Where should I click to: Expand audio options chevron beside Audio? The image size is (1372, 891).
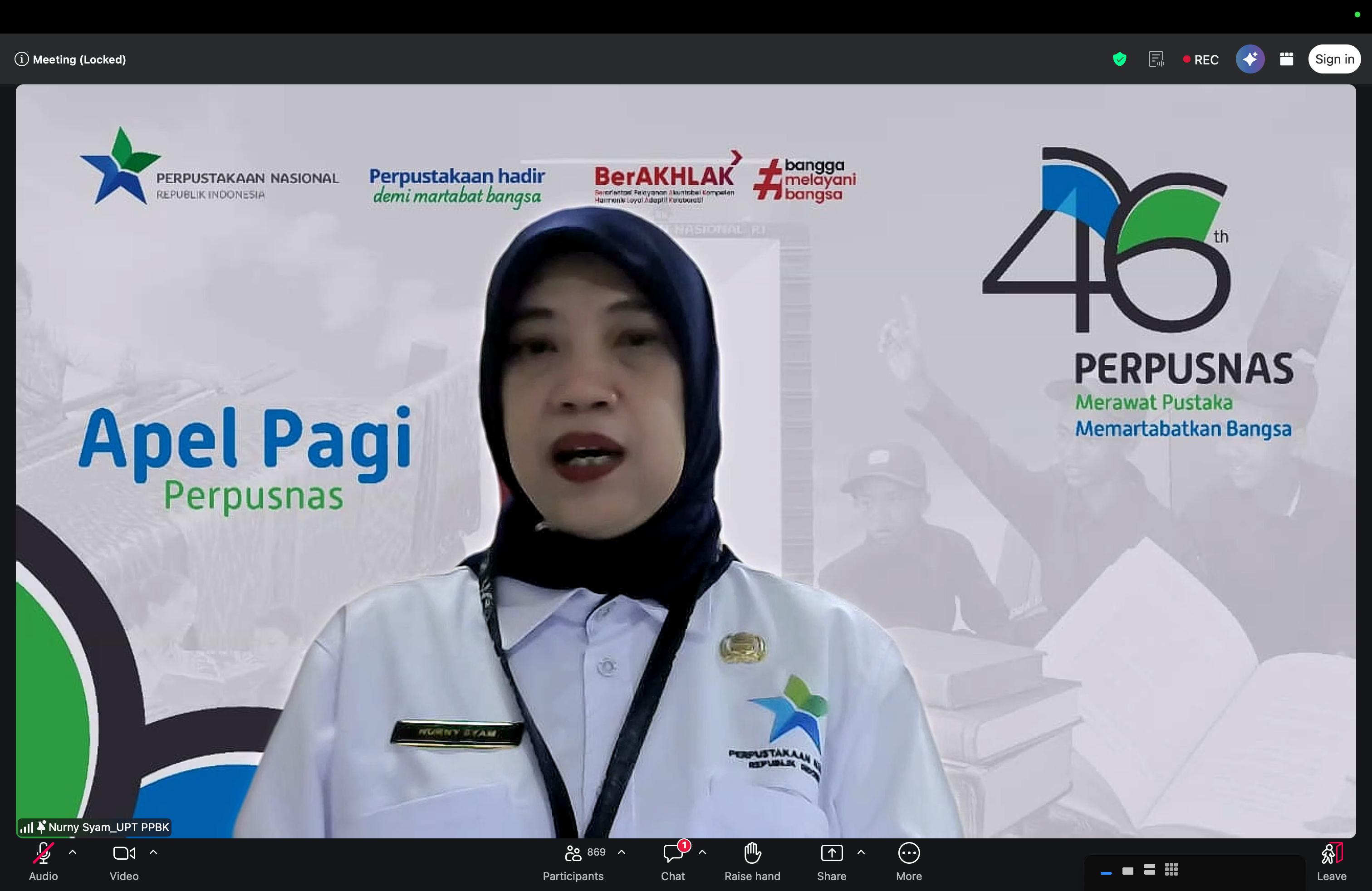pos(73,852)
